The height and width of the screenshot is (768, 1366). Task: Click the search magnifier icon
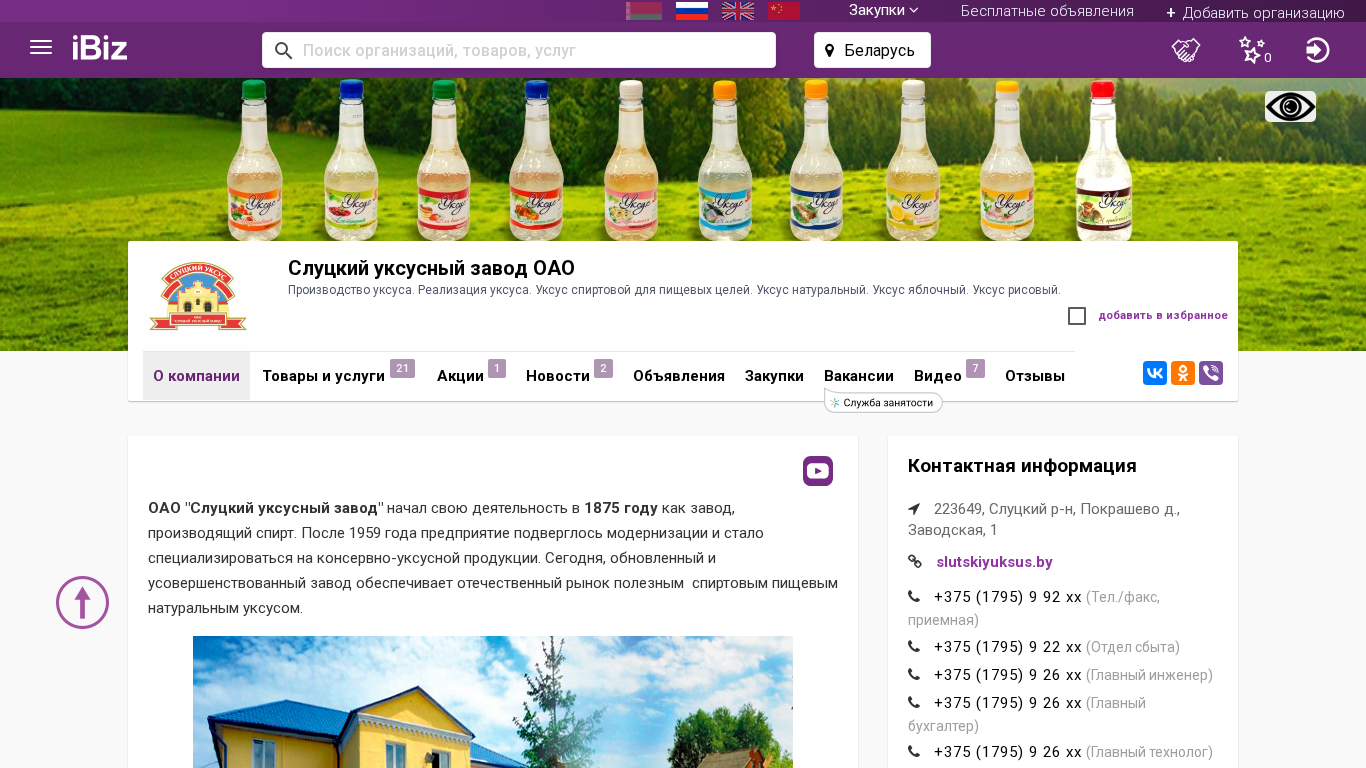(284, 50)
